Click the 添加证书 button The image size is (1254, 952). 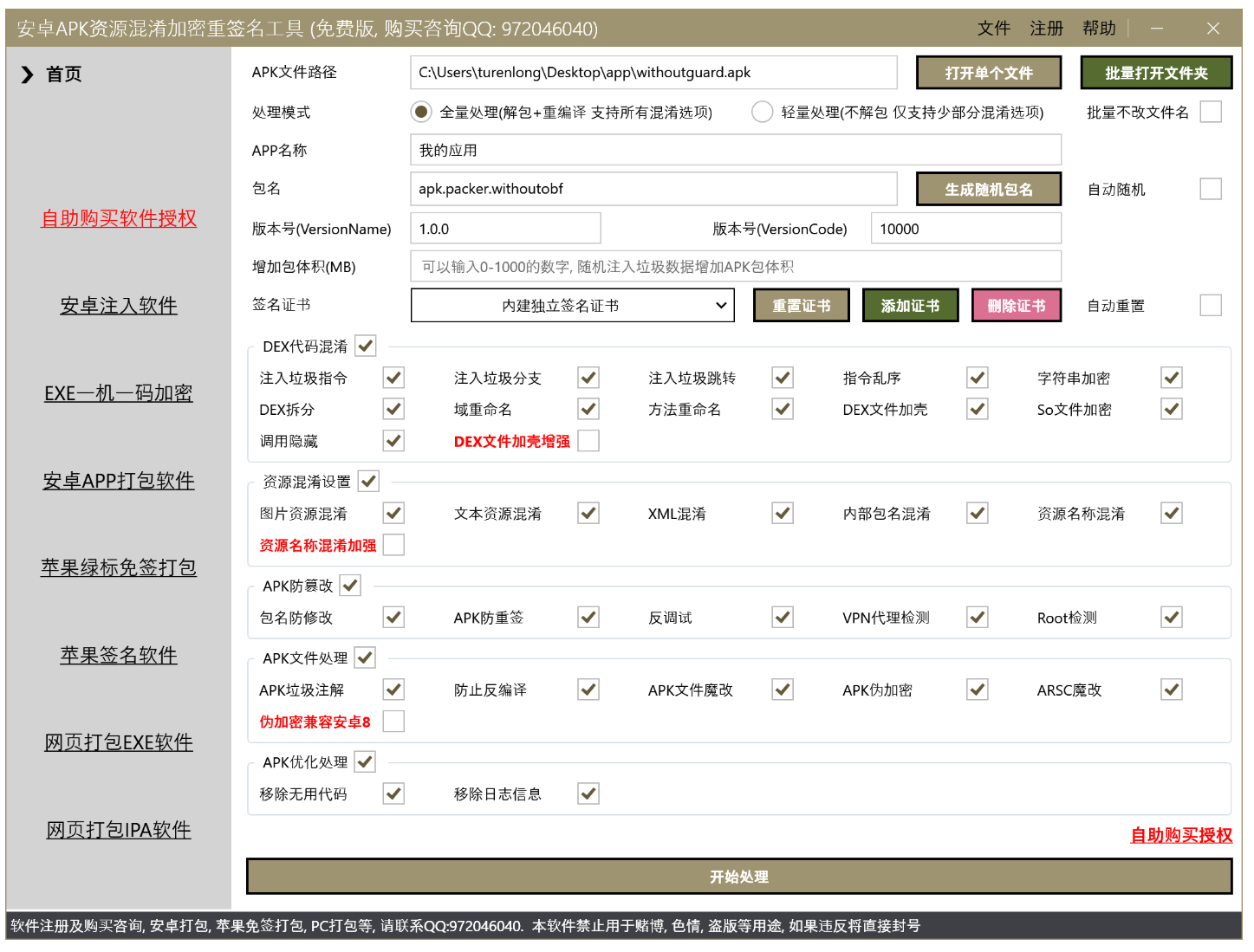[910, 305]
